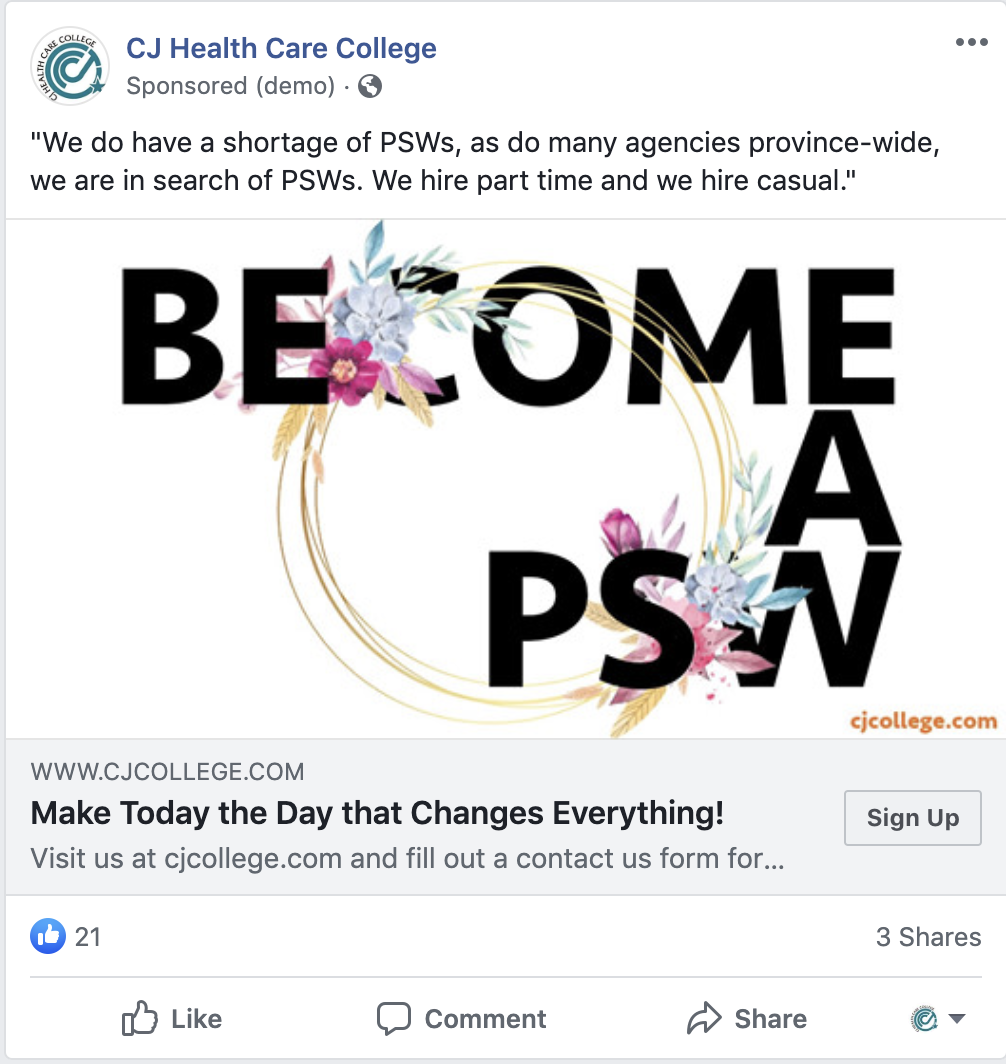Click the Comment label under the post
Image resolution: width=1006 pixels, height=1064 pixels.
pyautogui.click(x=485, y=1019)
